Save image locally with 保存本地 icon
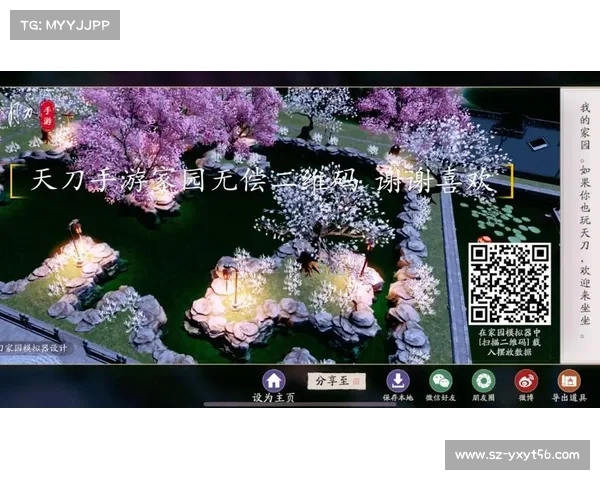 [x=397, y=381]
